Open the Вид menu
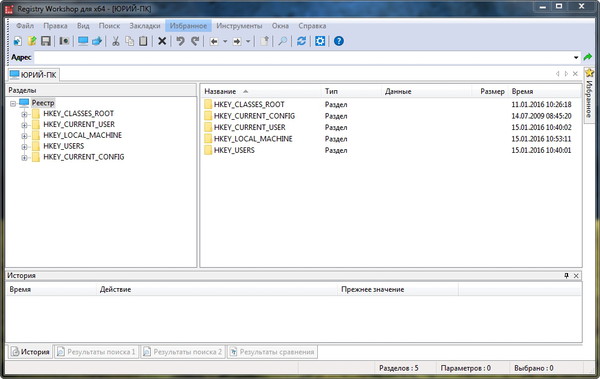 click(83, 26)
